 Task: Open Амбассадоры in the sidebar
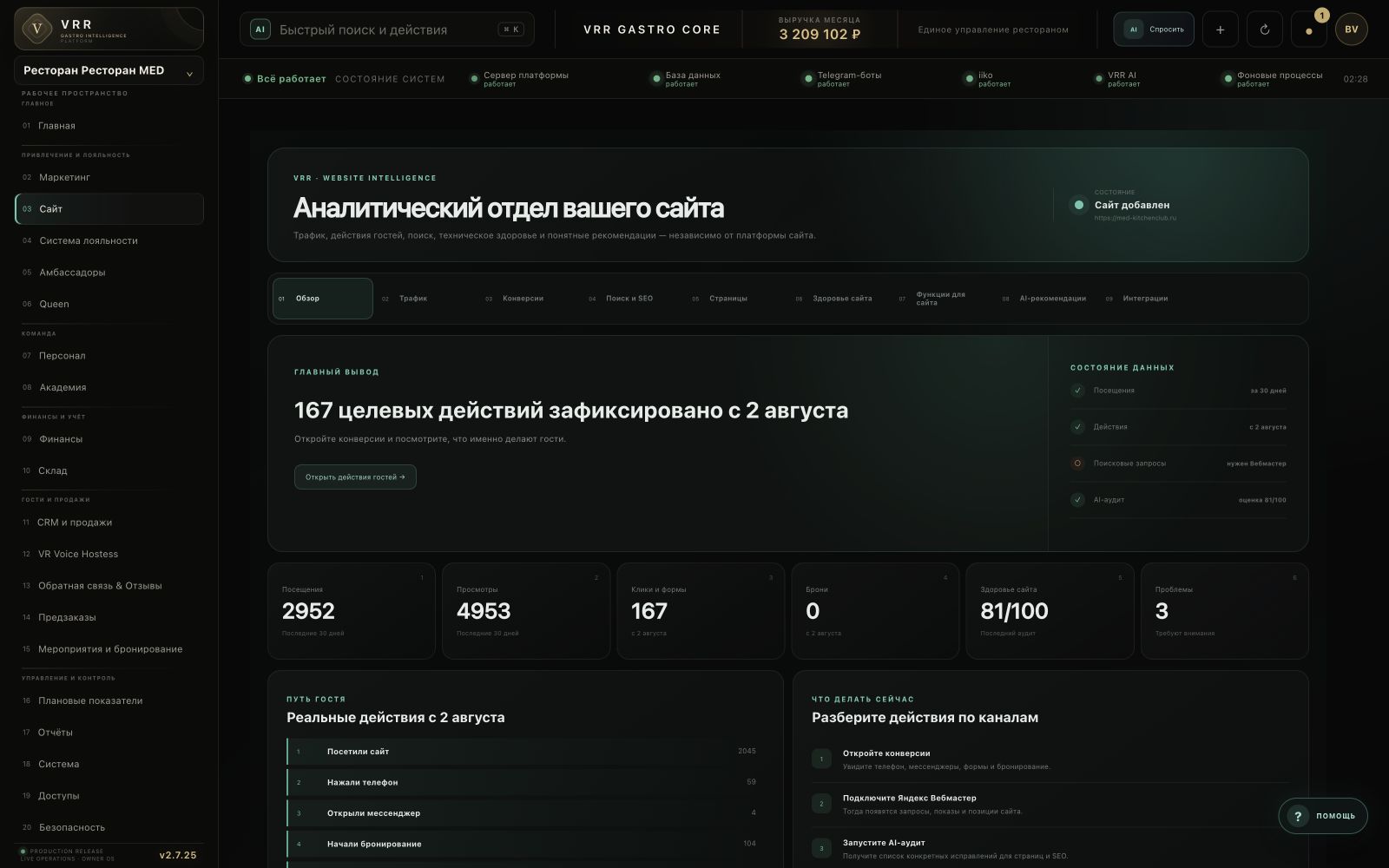coord(109,273)
